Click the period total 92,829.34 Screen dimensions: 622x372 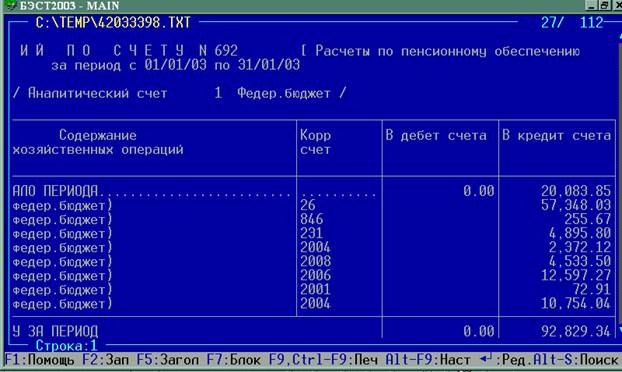576,331
